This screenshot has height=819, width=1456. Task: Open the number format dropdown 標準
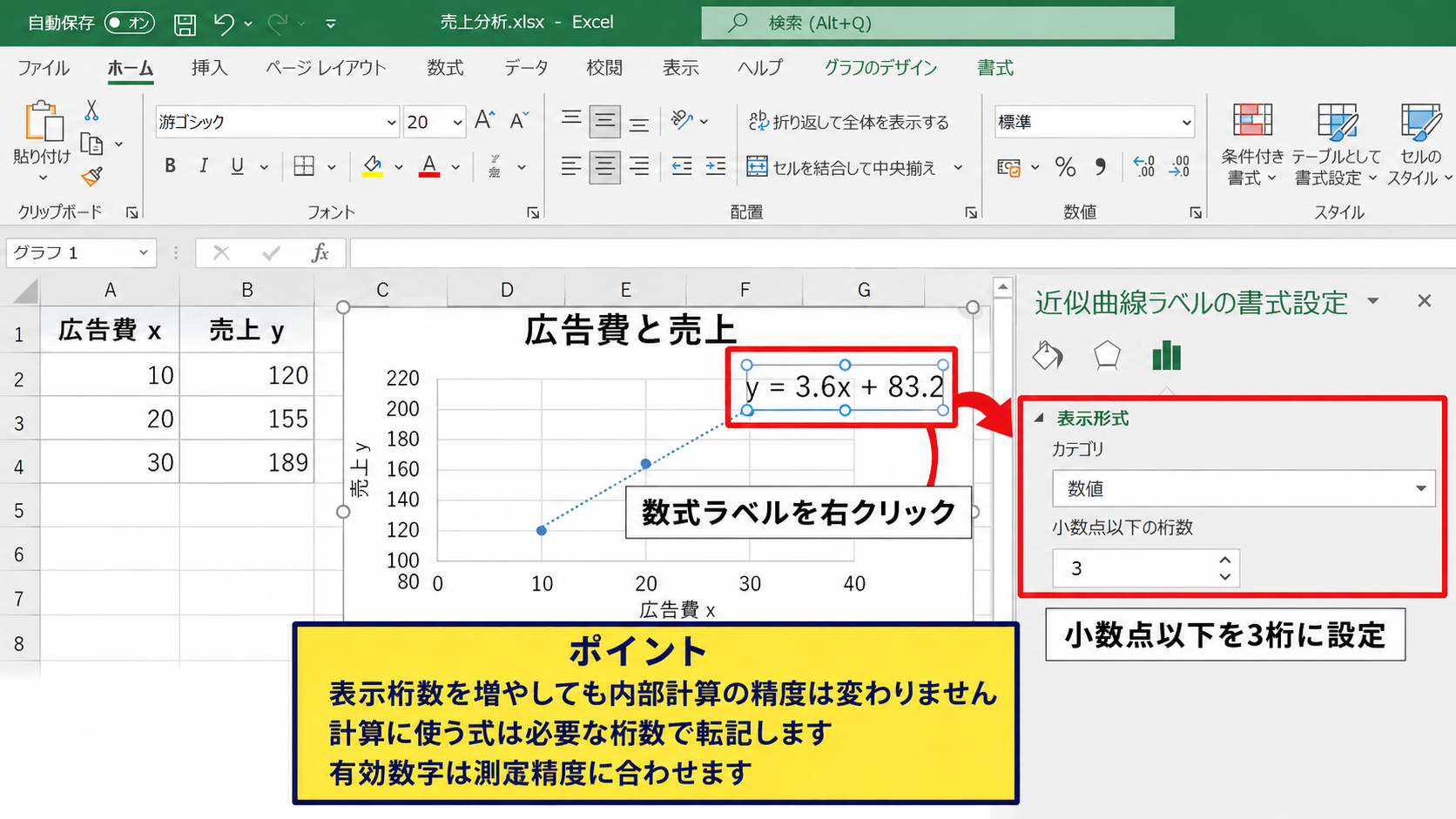(x=1186, y=123)
